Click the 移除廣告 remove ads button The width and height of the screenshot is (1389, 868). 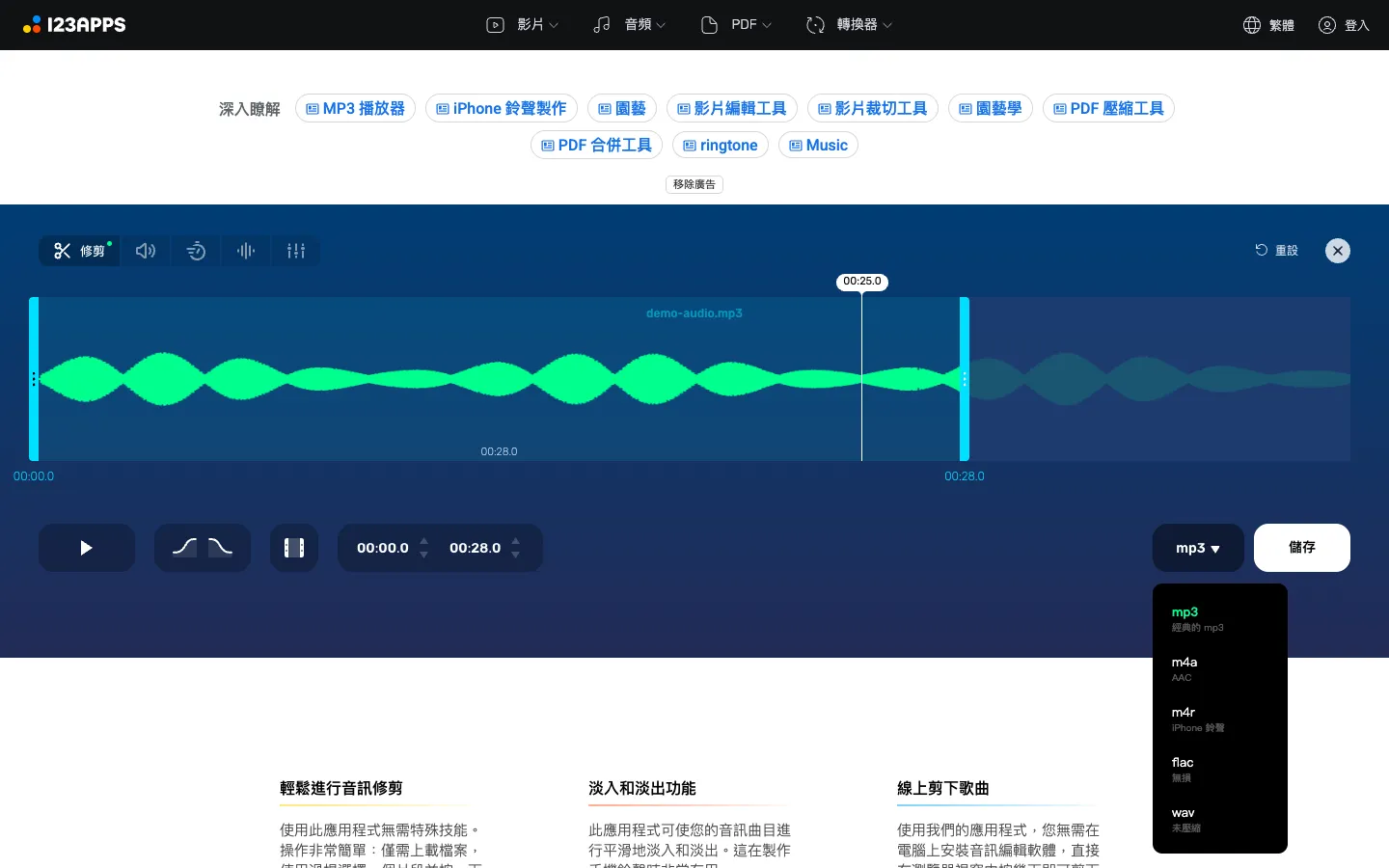coord(694,184)
